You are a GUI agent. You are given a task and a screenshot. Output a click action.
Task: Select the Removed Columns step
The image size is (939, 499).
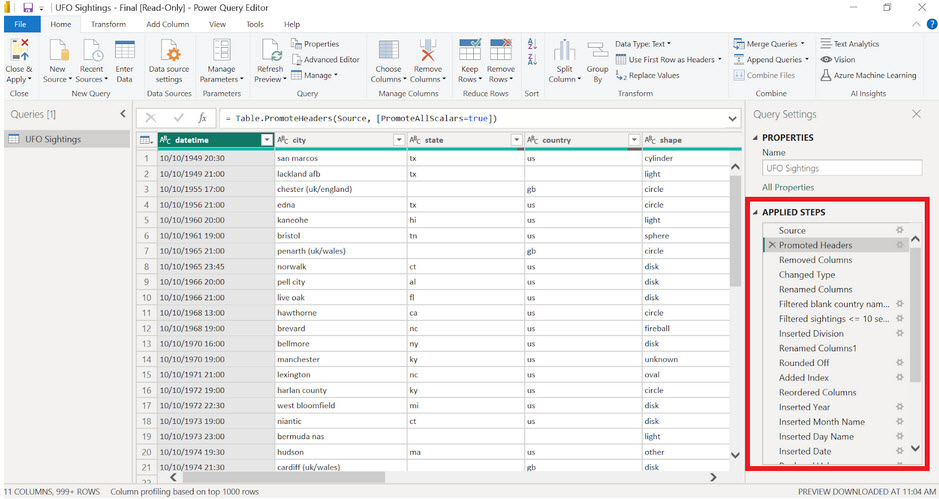click(815, 260)
